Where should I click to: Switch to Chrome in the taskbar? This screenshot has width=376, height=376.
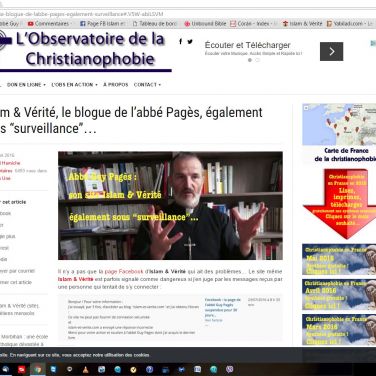pos(38,369)
